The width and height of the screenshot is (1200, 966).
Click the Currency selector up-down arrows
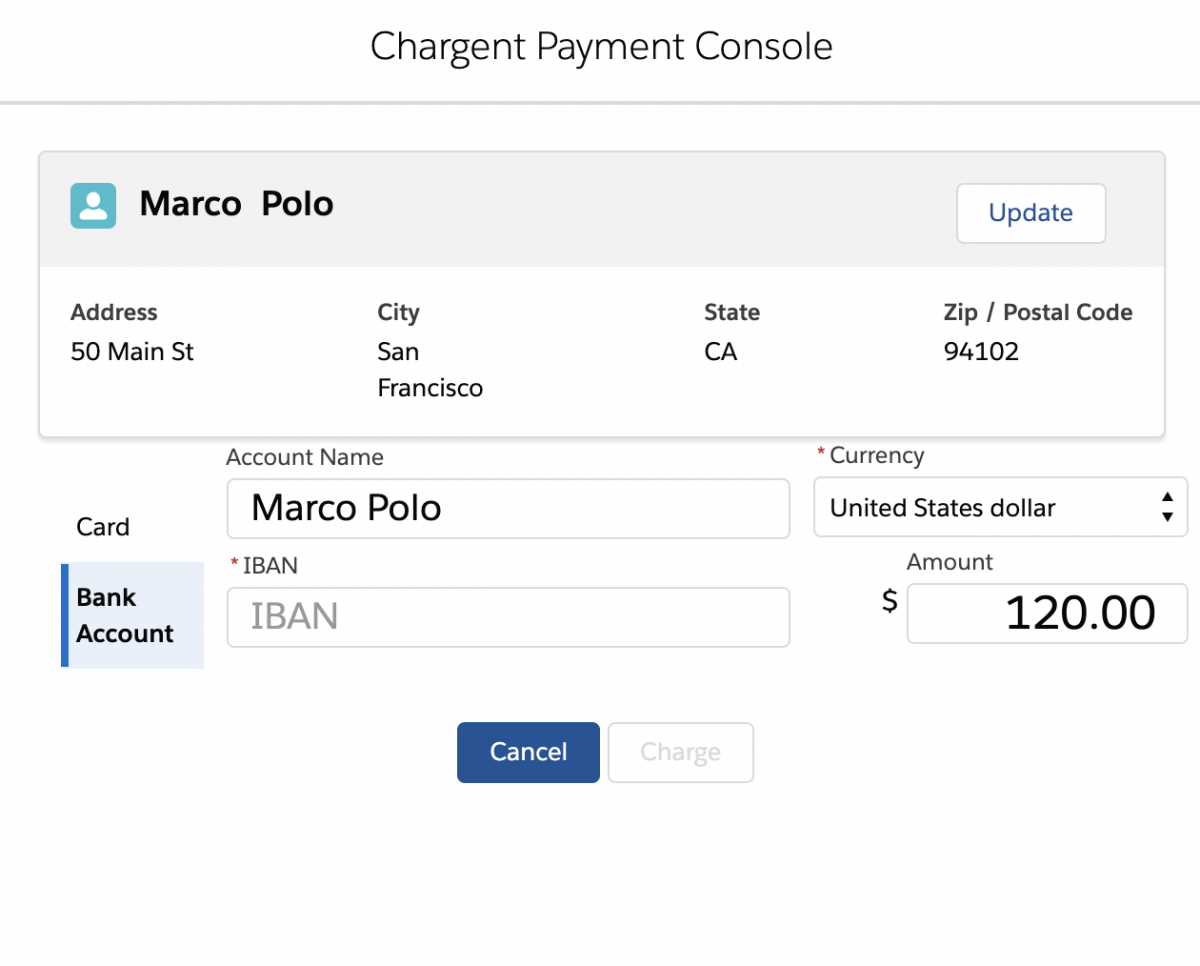1166,508
